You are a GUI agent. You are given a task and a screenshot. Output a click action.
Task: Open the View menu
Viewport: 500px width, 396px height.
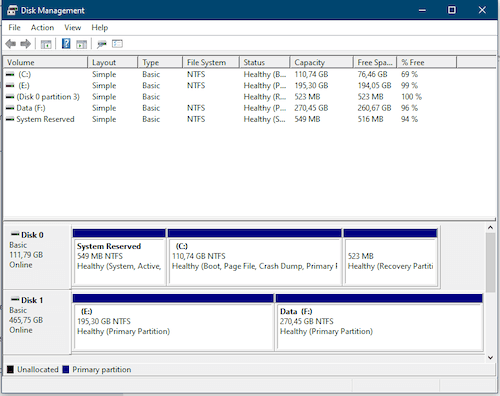[x=73, y=28]
